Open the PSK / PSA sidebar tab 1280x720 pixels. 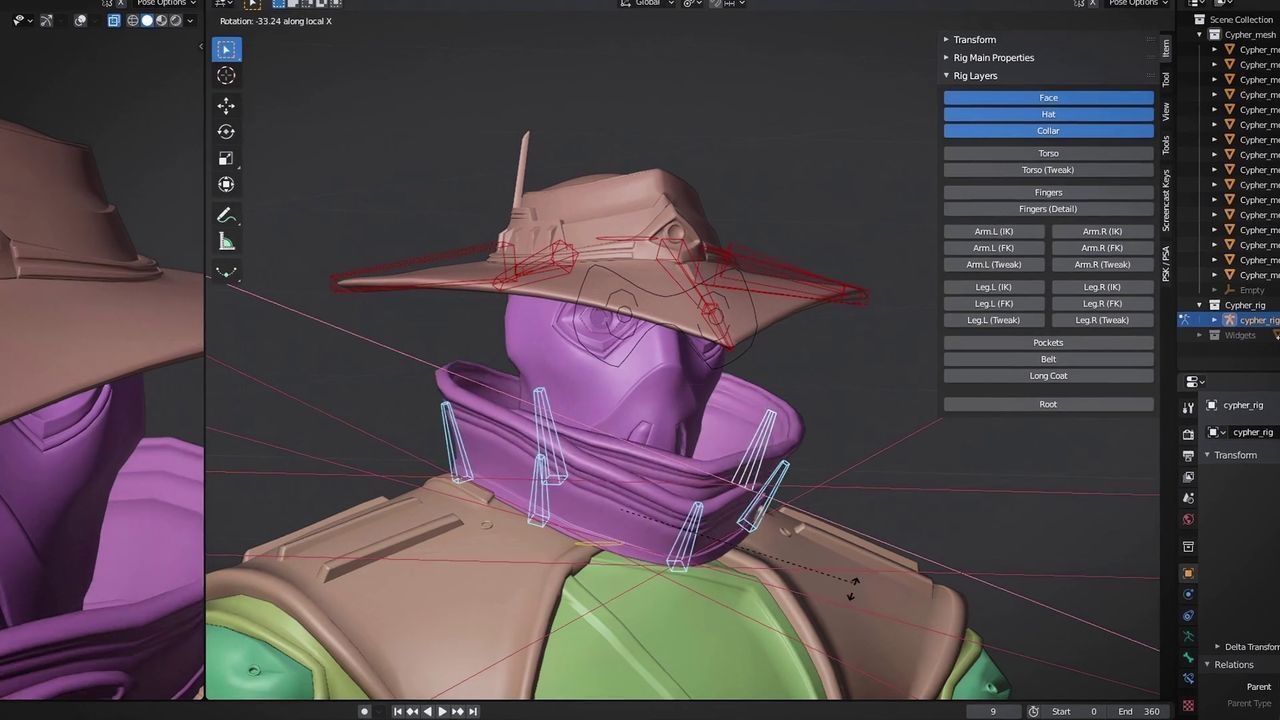click(x=1166, y=263)
